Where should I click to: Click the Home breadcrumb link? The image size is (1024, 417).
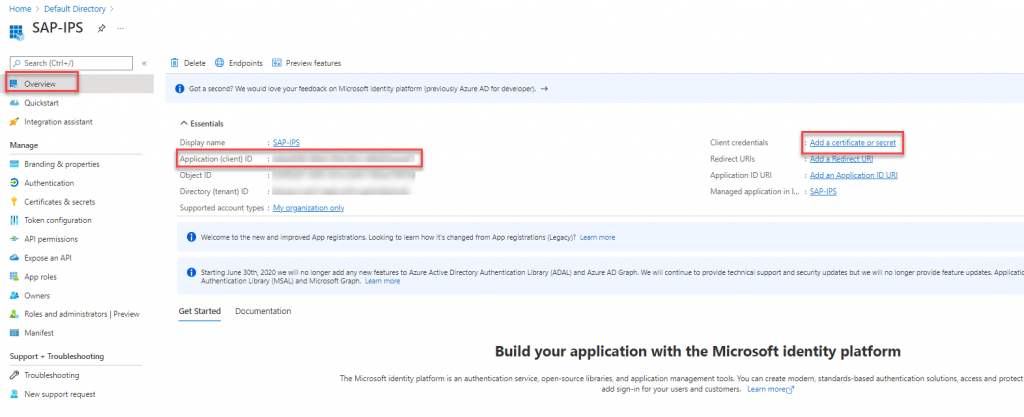(20, 9)
